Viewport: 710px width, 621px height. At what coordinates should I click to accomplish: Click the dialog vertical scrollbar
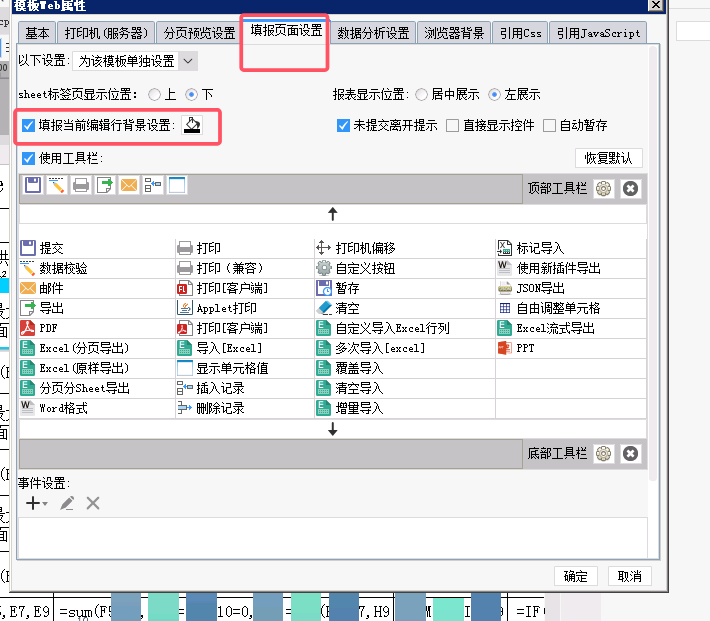[653, 263]
